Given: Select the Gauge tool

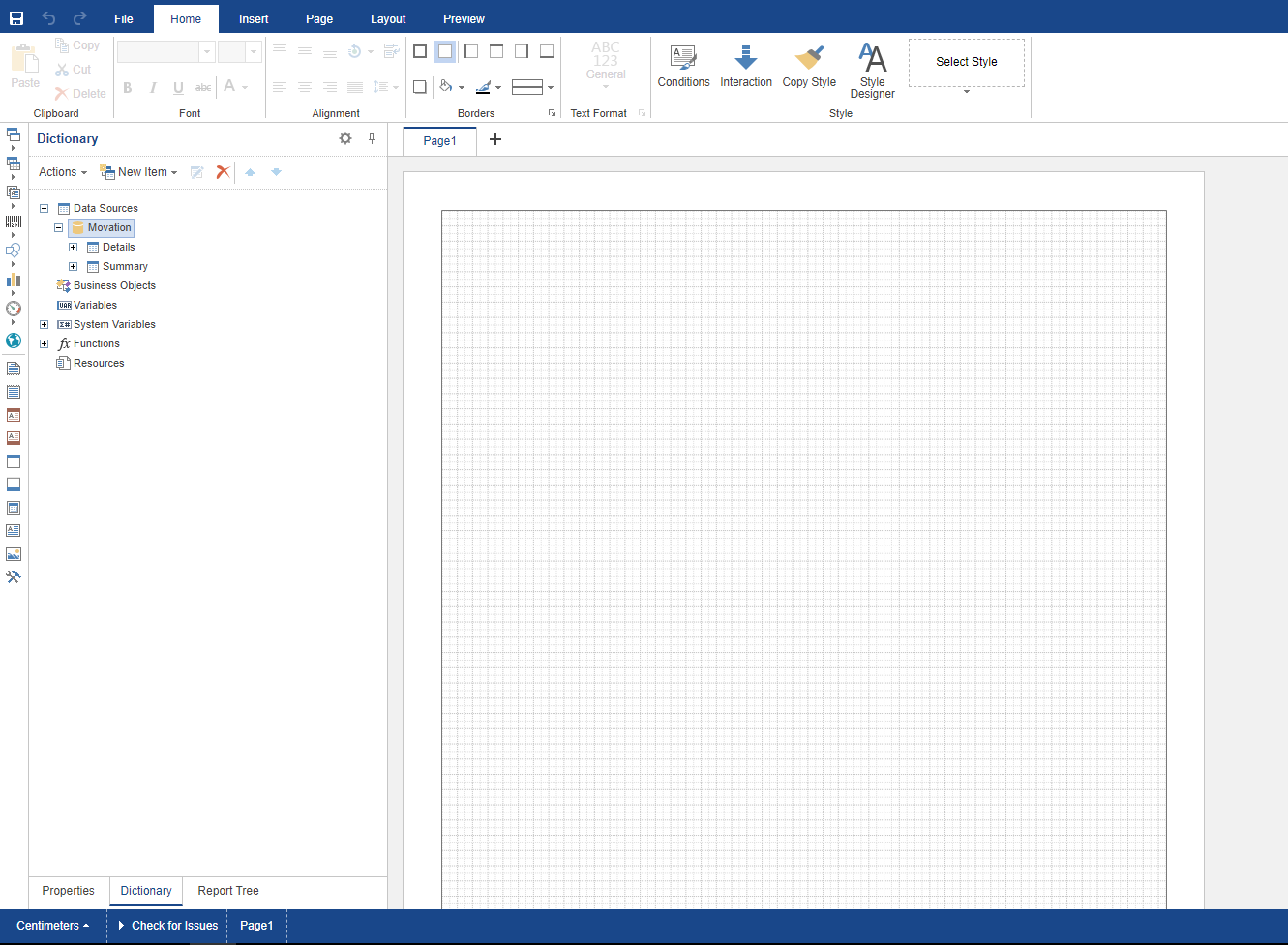Looking at the screenshot, I should coord(13,309).
